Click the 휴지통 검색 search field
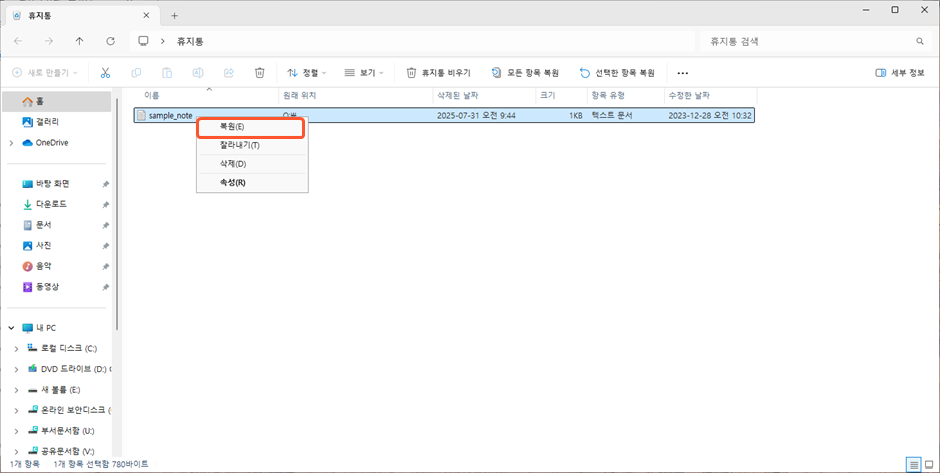Viewport: 940px width, 473px height. tap(808, 41)
